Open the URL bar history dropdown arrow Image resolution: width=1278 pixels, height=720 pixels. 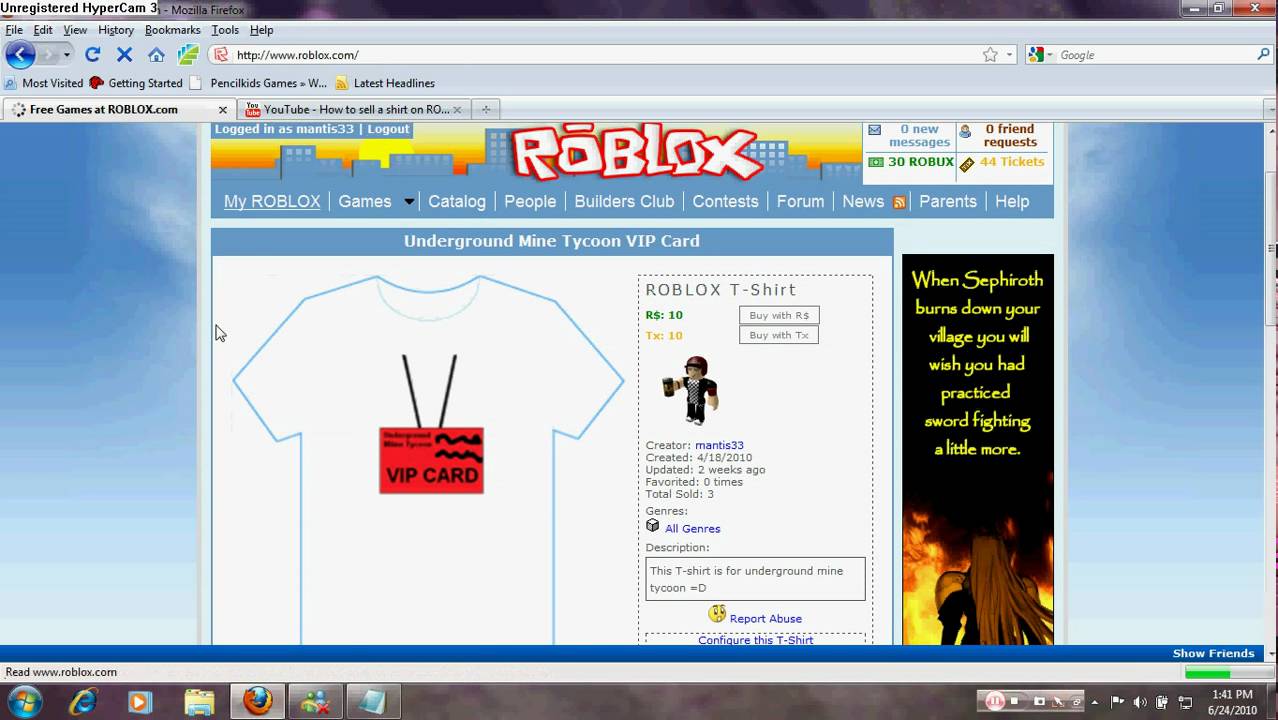(x=1010, y=55)
